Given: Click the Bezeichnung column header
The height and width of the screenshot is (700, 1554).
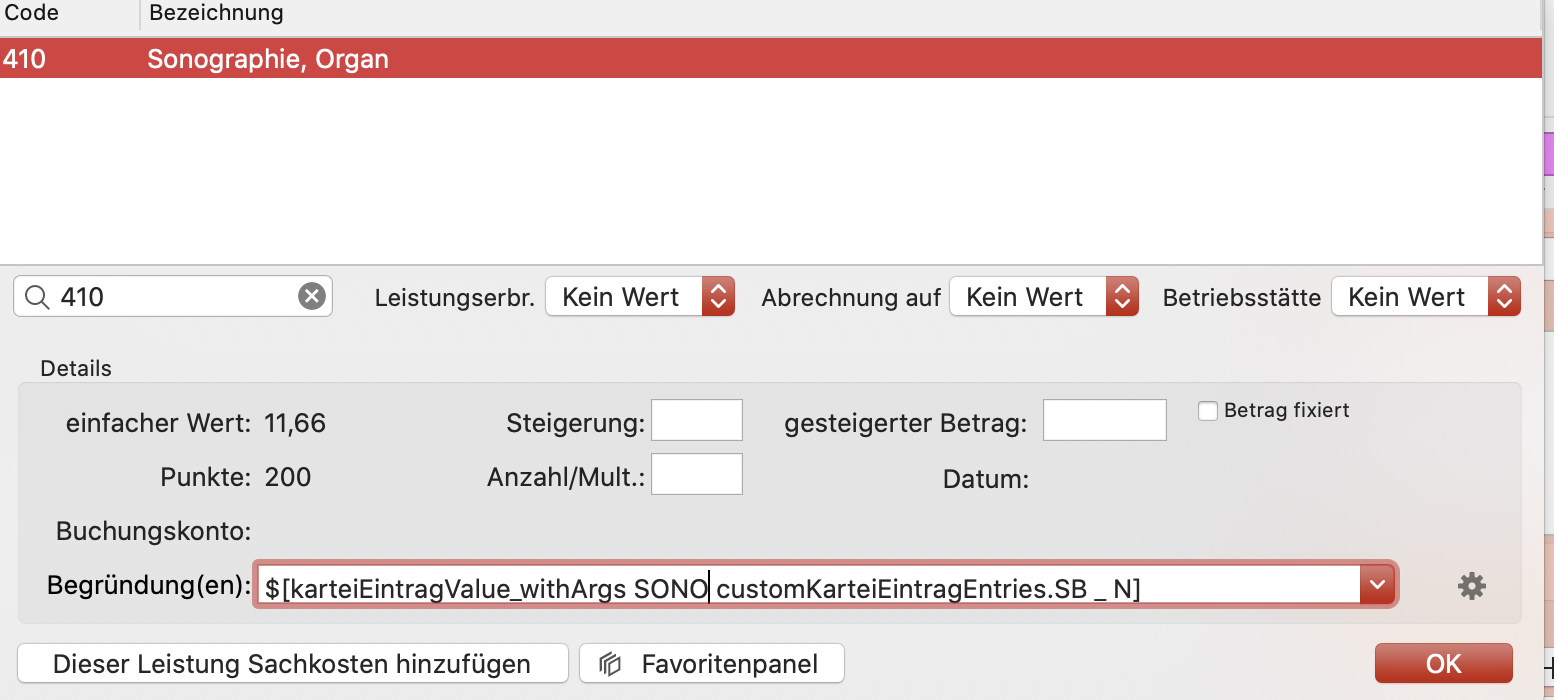Looking at the screenshot, I should tap(216, 13).
